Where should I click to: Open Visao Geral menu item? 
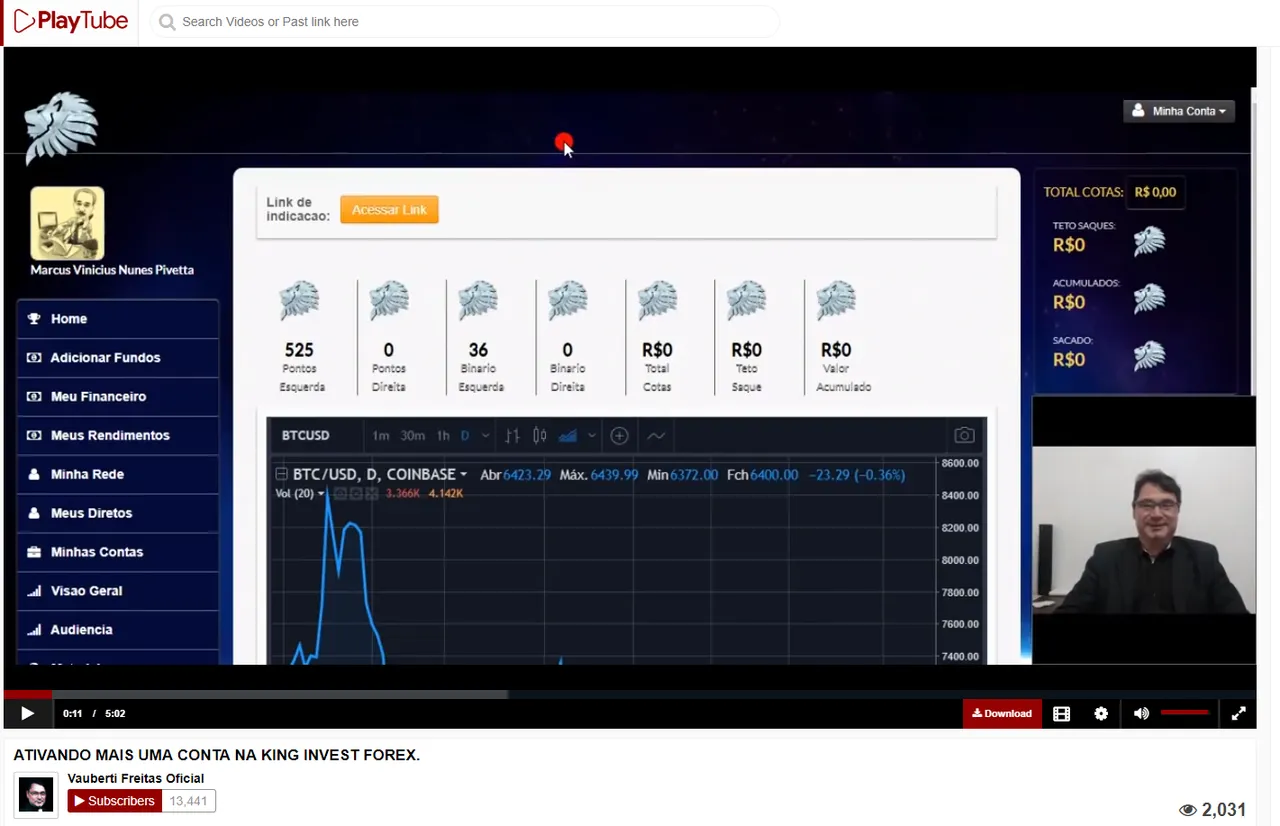point(118,592)
